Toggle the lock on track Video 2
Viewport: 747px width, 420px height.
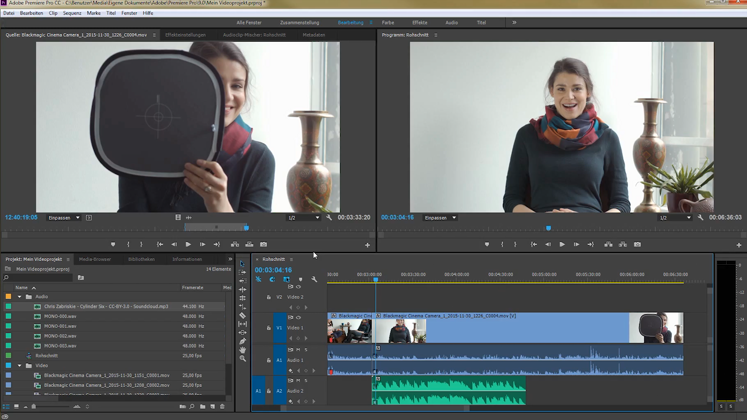tap(269, 297)
